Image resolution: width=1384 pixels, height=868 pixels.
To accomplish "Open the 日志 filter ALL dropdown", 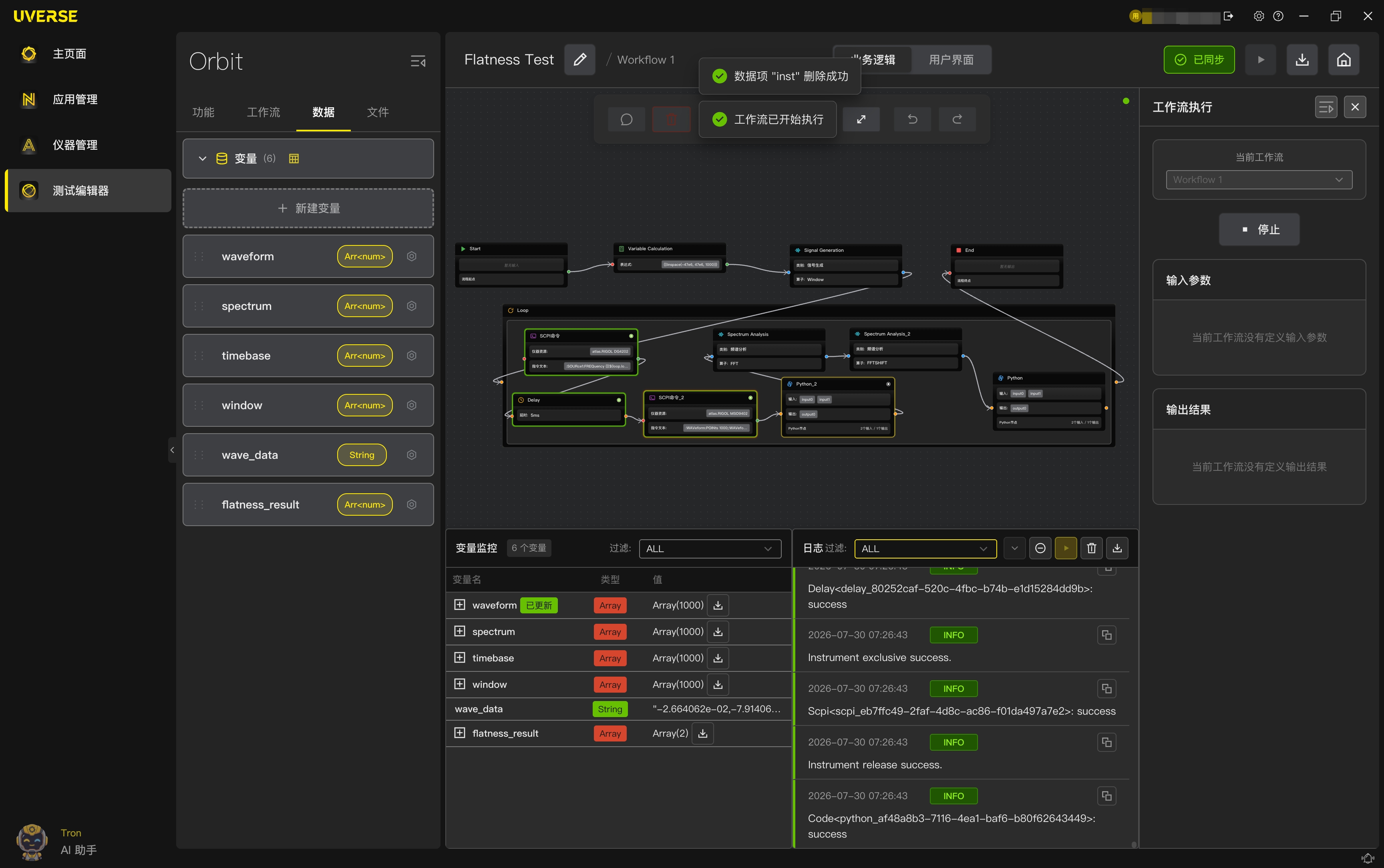I will point(925,549).
